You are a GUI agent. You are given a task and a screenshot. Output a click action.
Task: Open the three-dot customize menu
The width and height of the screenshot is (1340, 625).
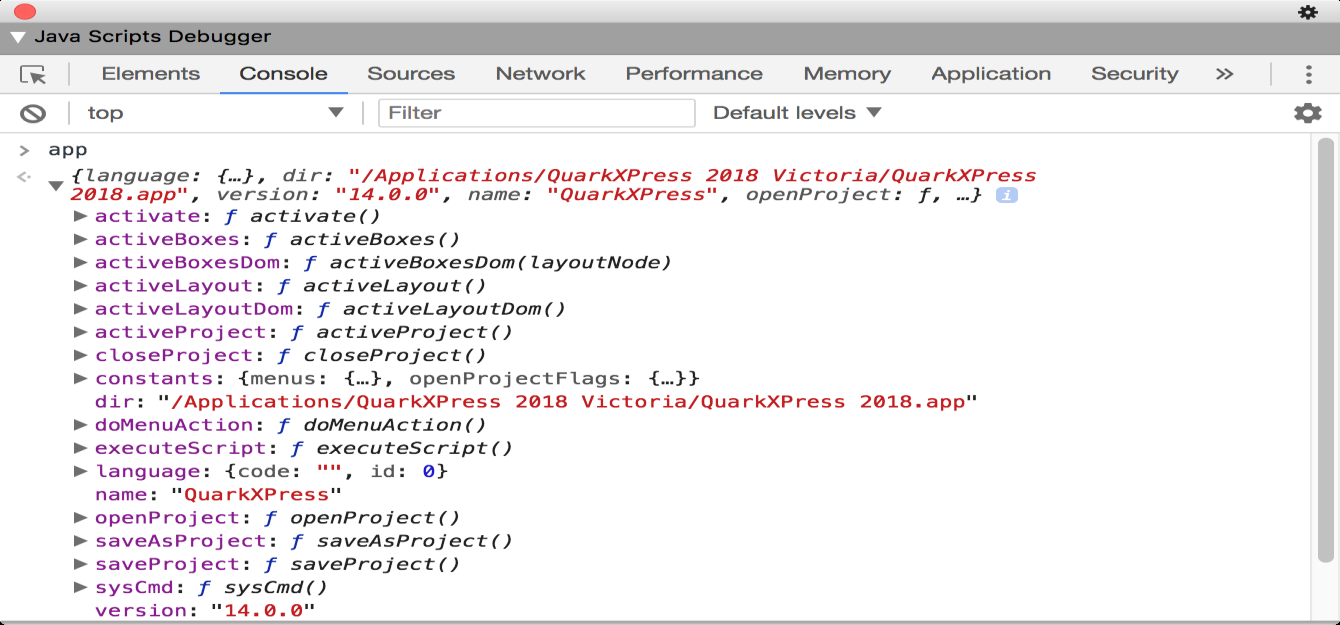point(1309,73)
